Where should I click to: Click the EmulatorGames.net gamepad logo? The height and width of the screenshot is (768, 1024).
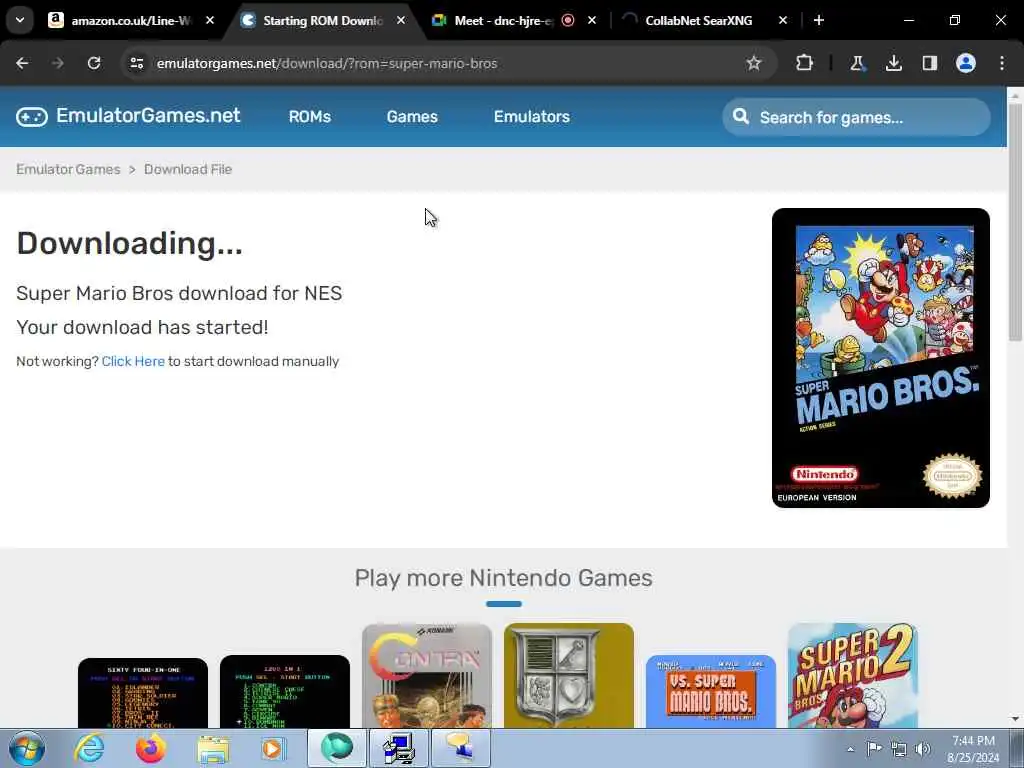32,117
